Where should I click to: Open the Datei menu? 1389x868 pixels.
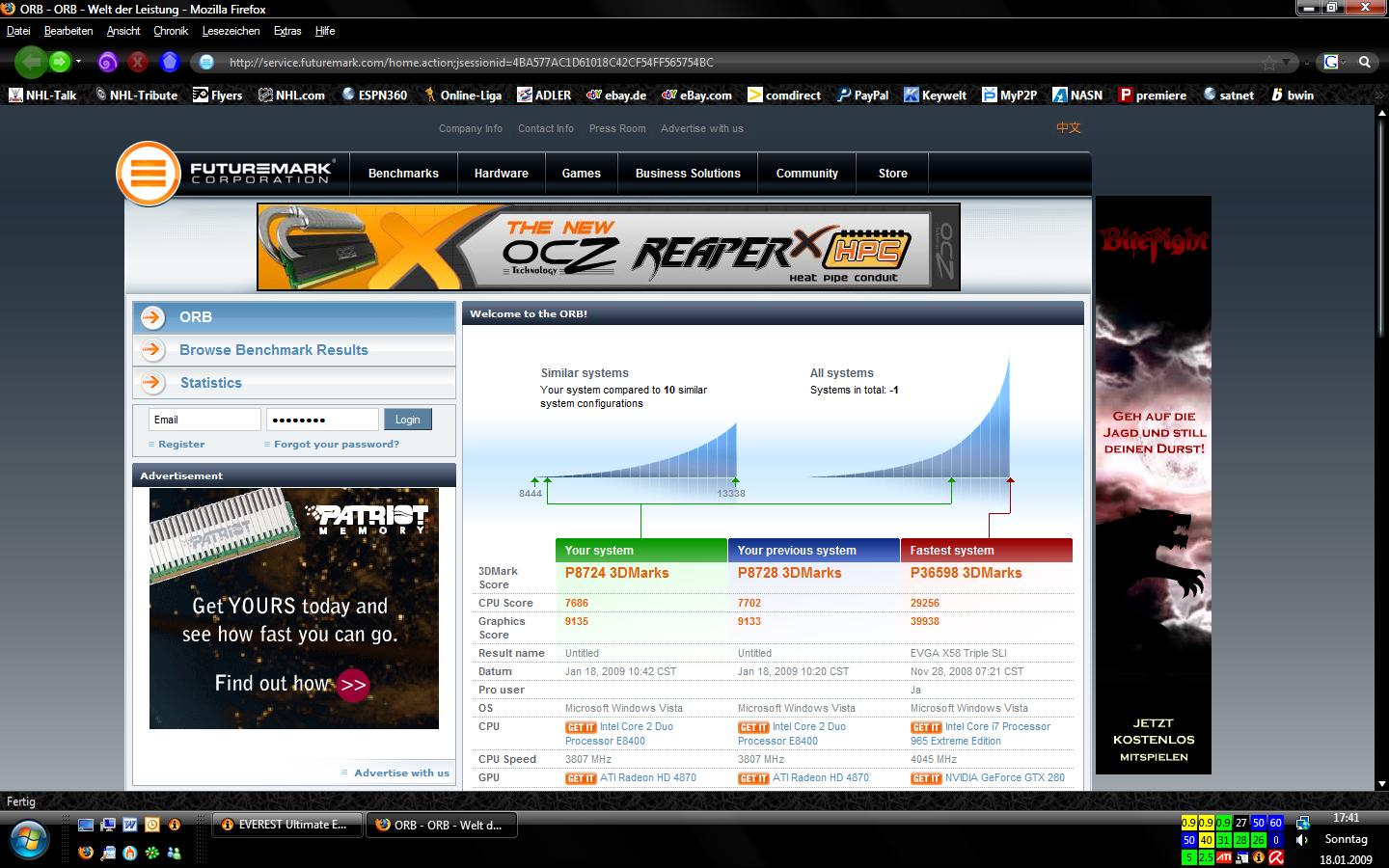pos(18,31)
